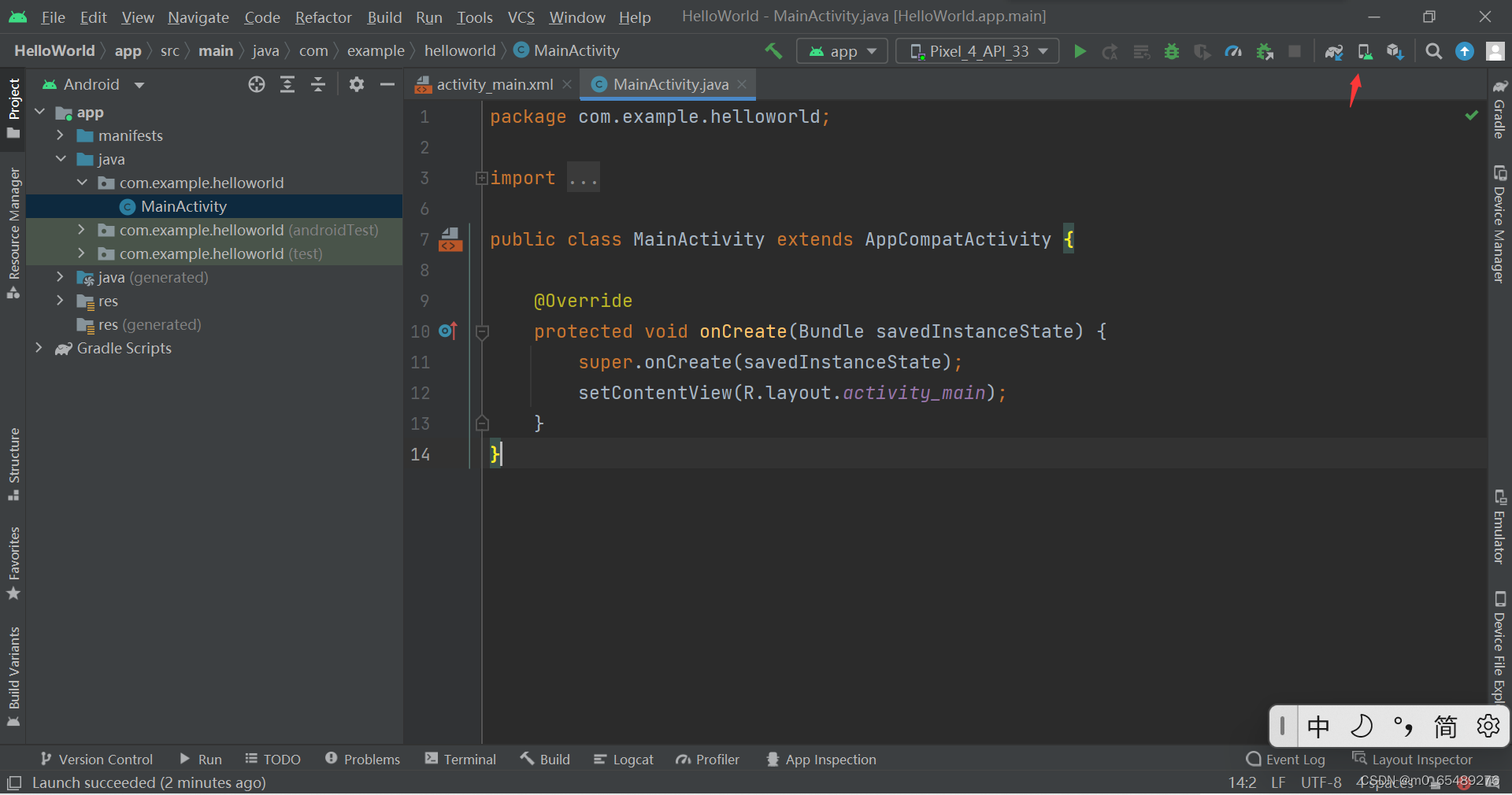This screenshot has width=1512, height=795.
Task: Click Run with Coverage icon
Action: [1203, 51]
